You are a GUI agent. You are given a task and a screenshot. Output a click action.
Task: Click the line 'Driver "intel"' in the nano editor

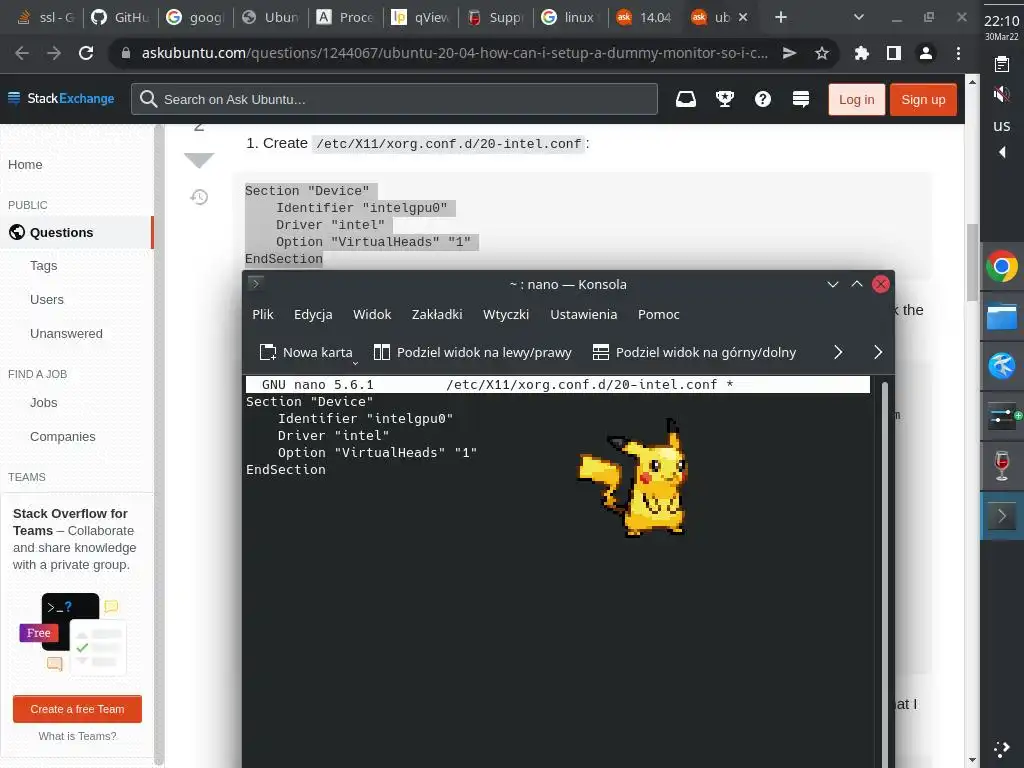coord(333,436)
